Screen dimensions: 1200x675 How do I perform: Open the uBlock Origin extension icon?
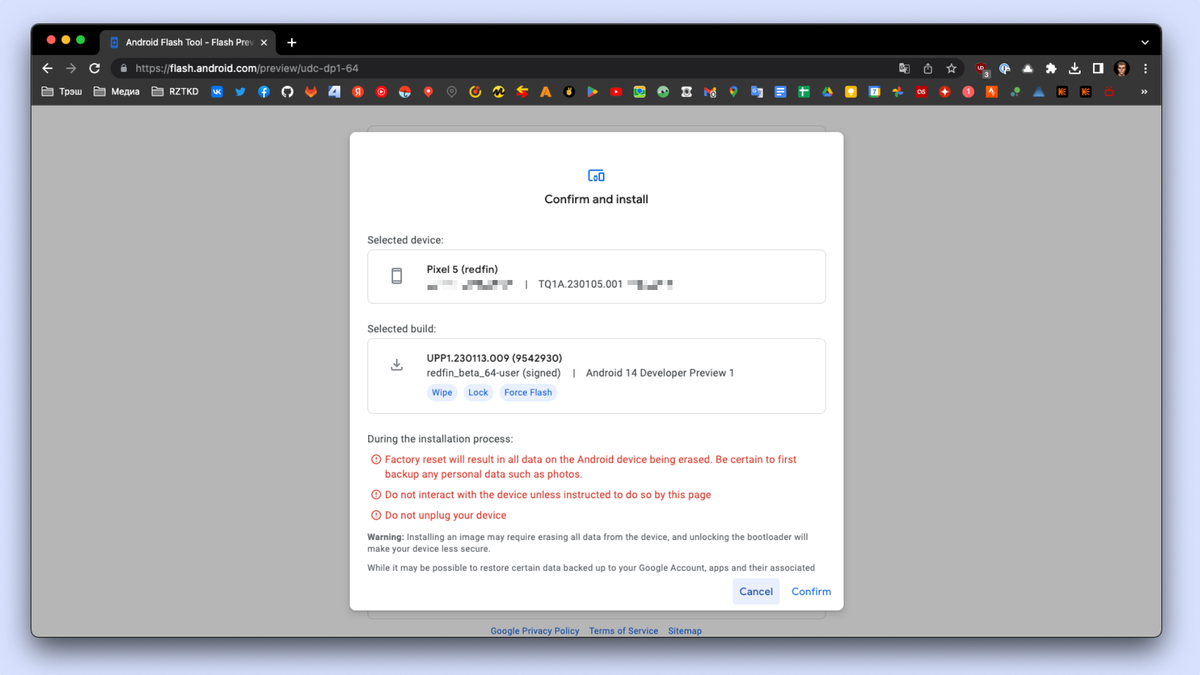click(x=982, y=69)
